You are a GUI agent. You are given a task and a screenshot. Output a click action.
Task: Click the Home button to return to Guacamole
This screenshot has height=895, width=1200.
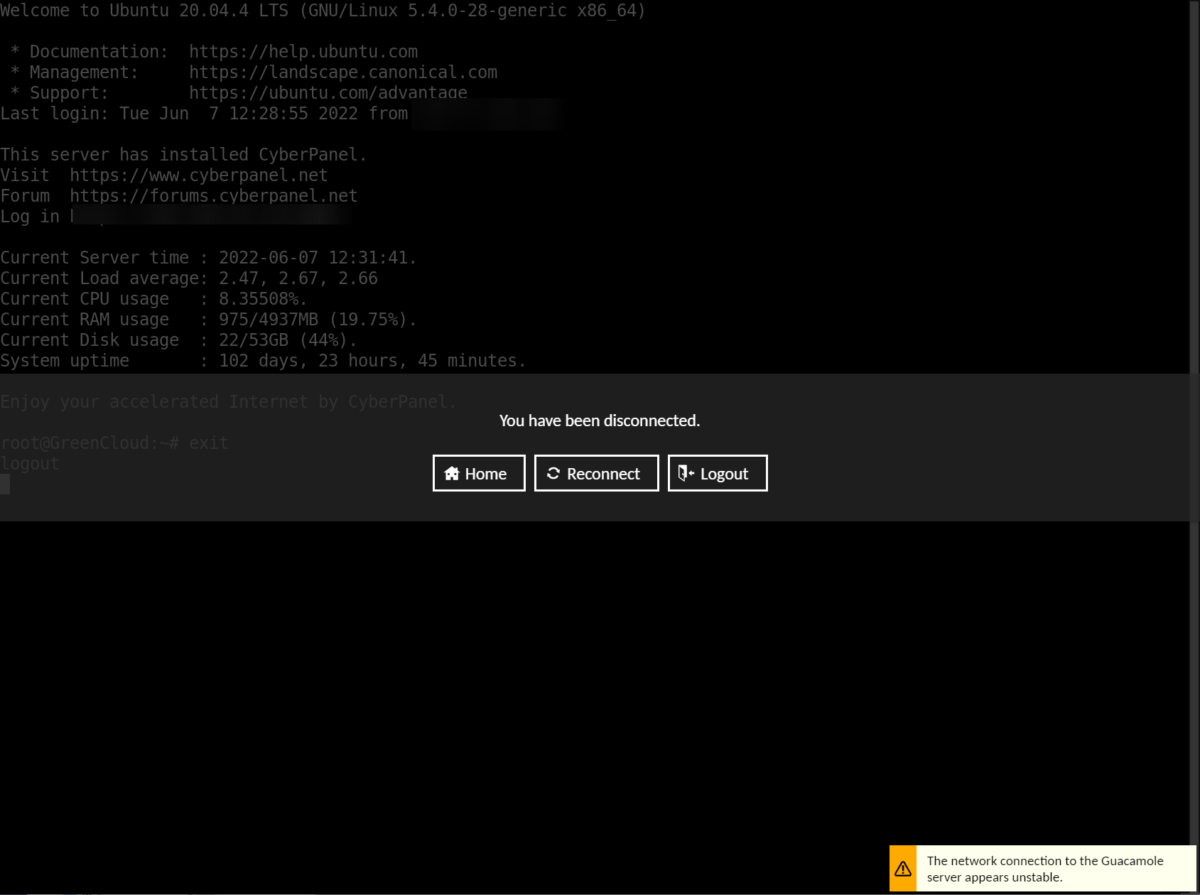click(478, 472)
